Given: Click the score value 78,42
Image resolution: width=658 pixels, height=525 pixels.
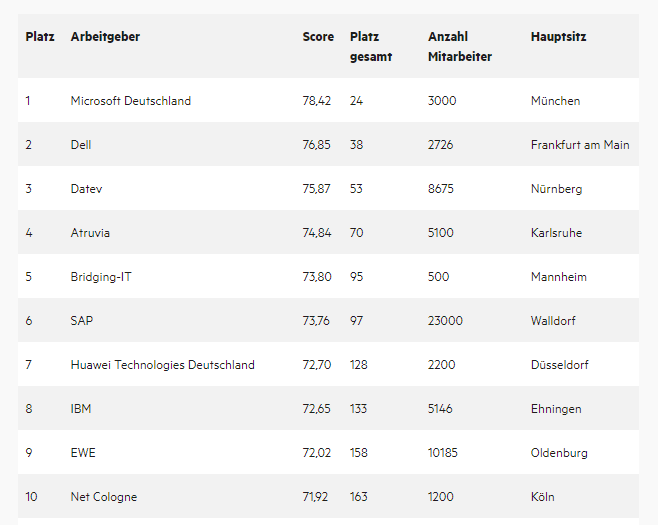Looking at the screenshot, I should pyautogui.click(x=317, y=101).
